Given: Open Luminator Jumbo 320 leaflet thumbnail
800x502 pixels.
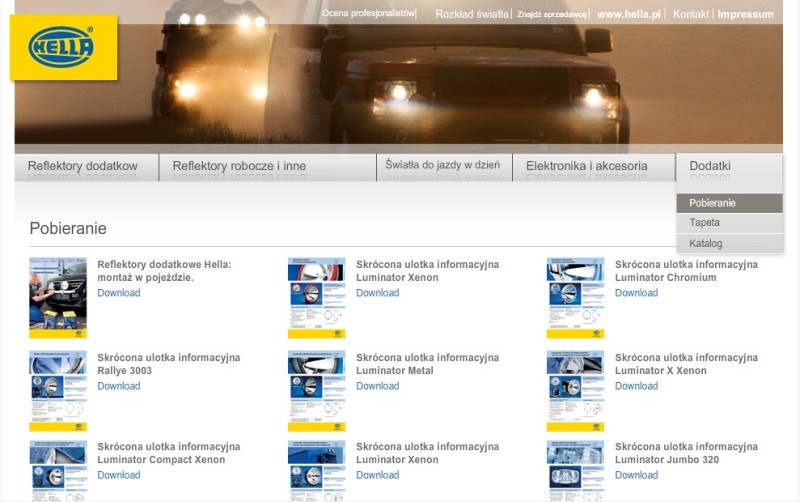Looking at the screenshot, I should (x=576, y=471).
